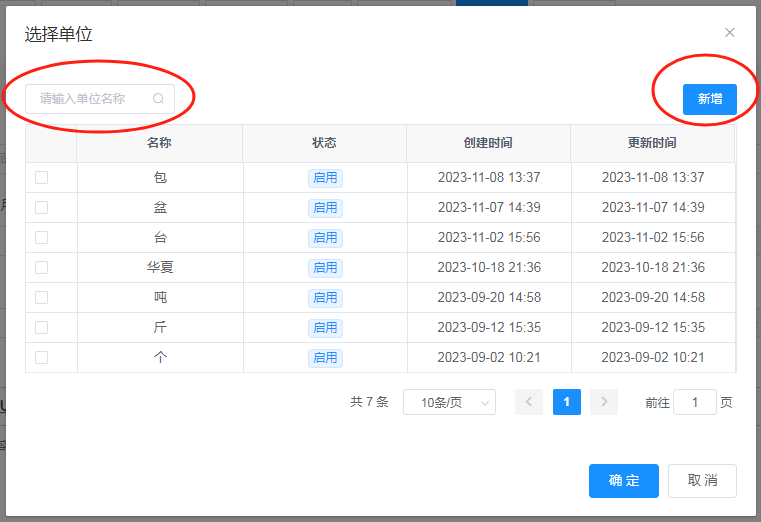This screenshot has height=522, width=761.
Task: Click the jump-to page number input
Action: 694,402
